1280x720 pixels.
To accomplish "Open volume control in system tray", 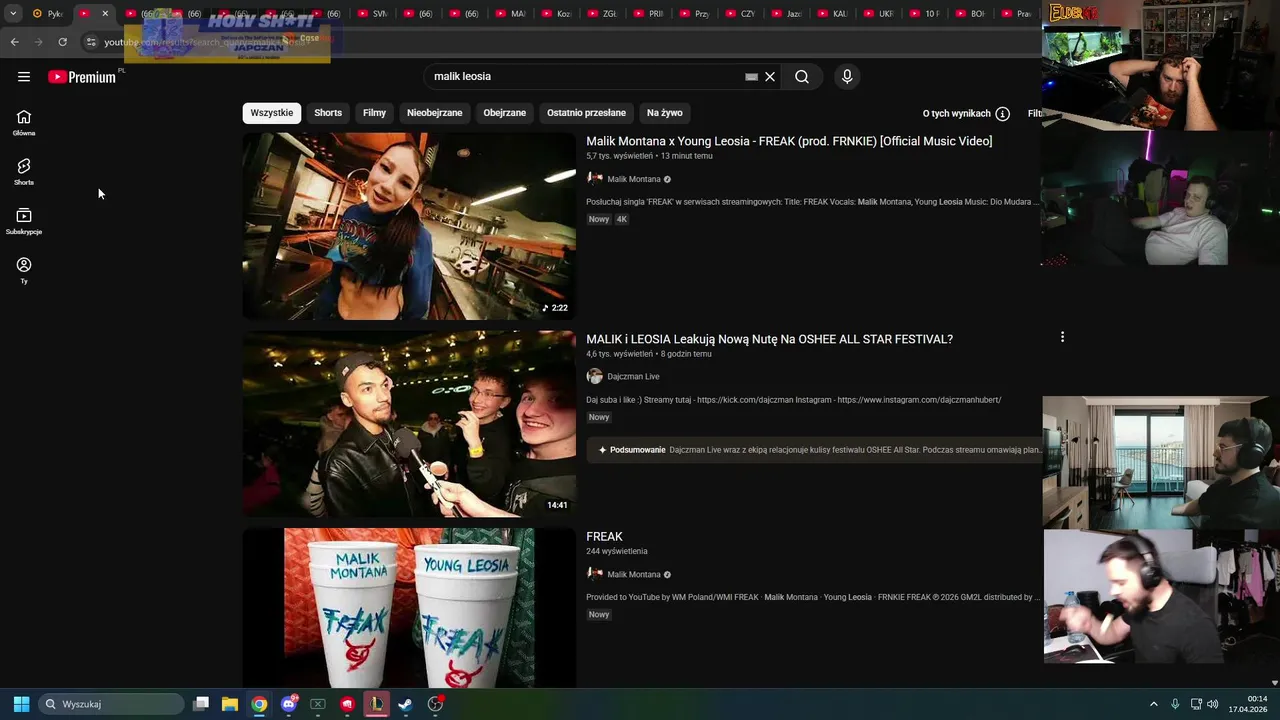I will click(x=1212, y=704).
